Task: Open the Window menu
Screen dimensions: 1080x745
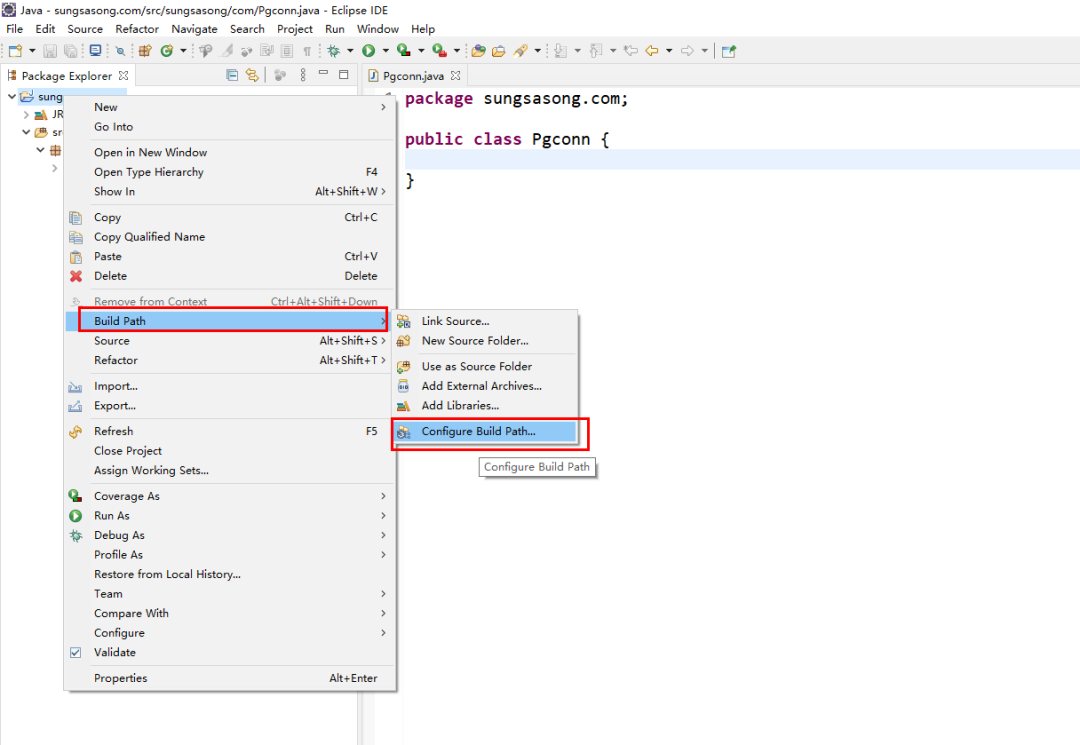Action: click(377, 29)
